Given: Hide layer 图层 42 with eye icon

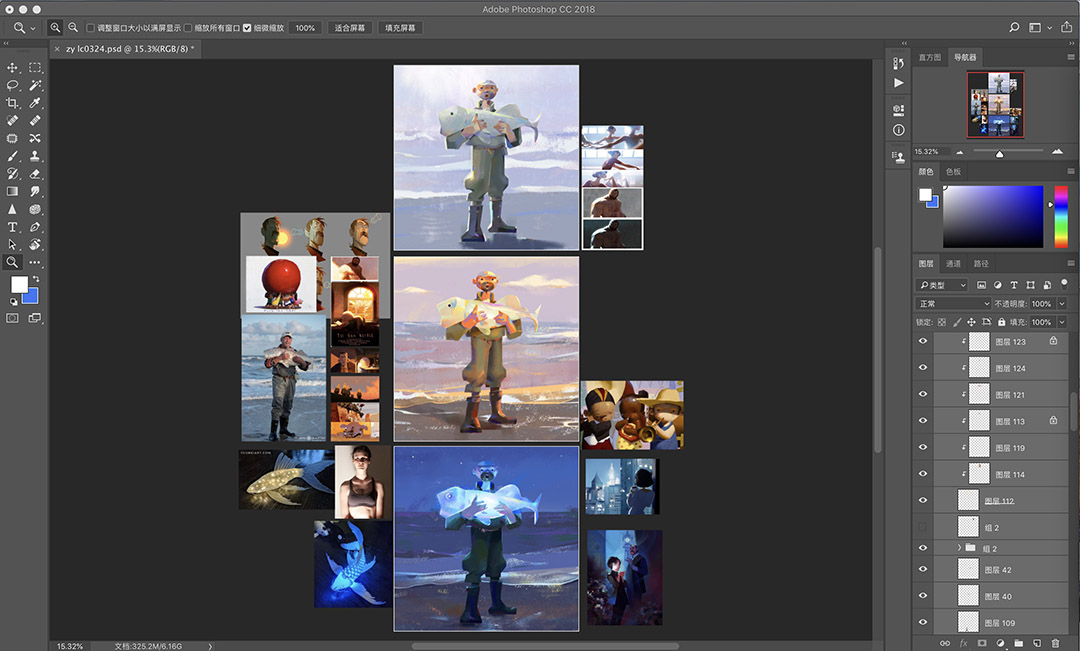Looking at the screenshot, I should click(x=923, y=569).
